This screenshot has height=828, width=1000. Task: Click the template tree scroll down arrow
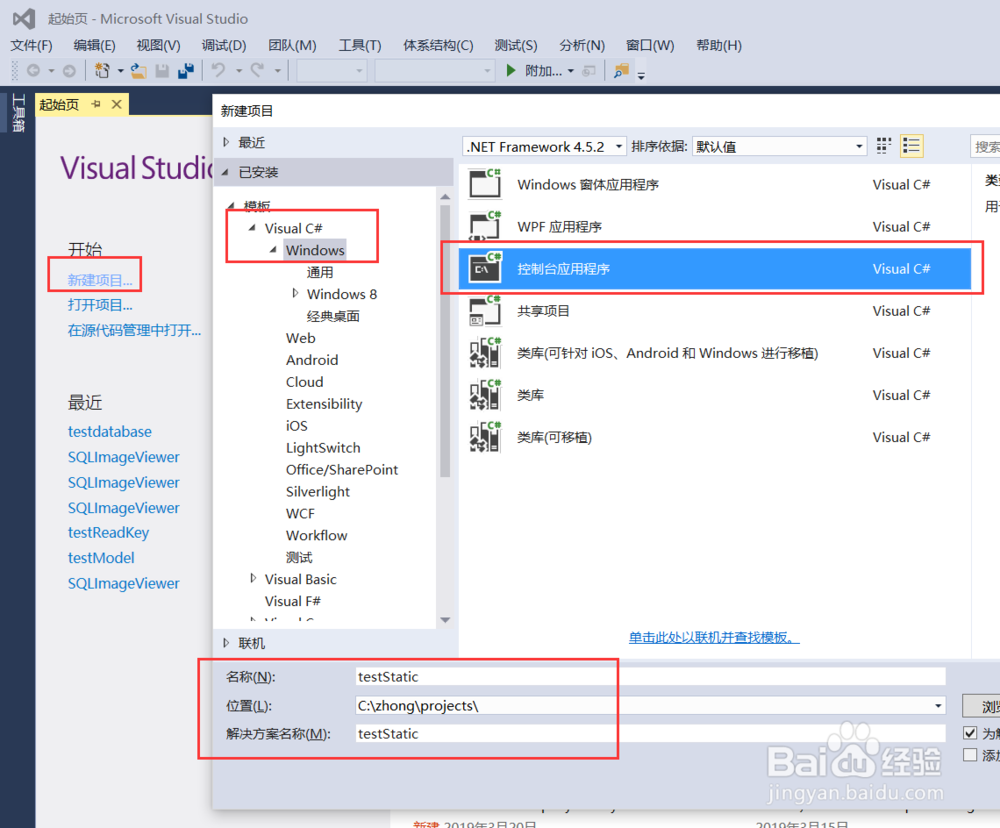pos(445,620)
